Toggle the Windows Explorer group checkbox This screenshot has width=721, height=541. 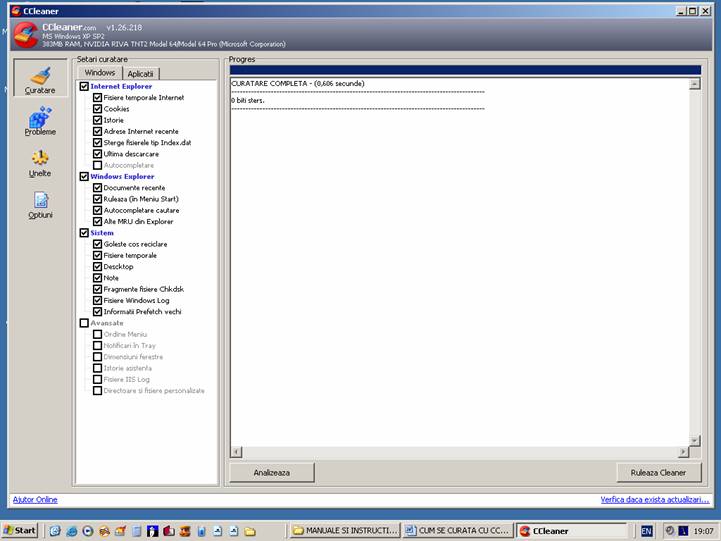click(84, 177)
